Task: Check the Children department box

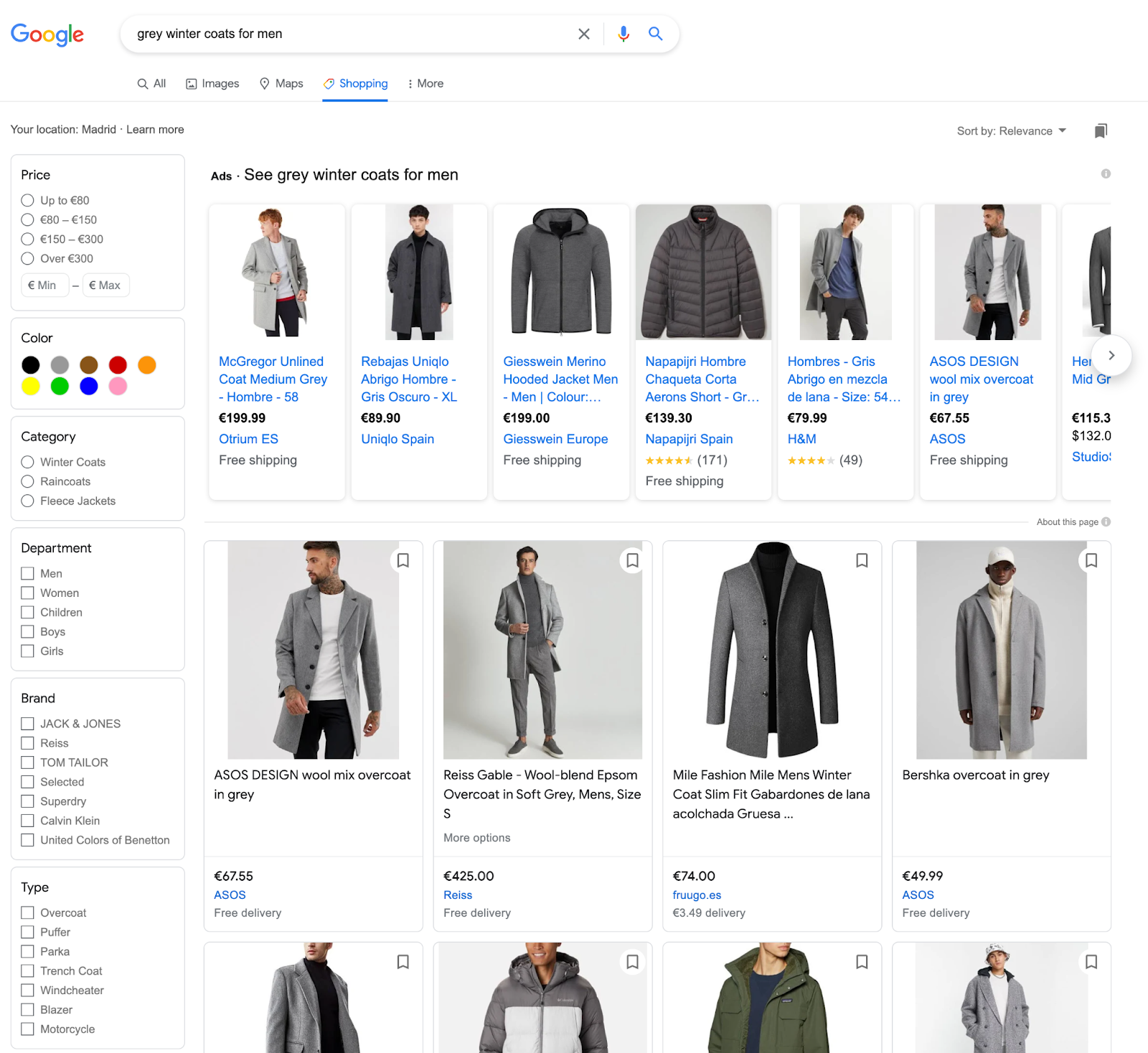Action: pyautogui.click(x=28, y=612)
